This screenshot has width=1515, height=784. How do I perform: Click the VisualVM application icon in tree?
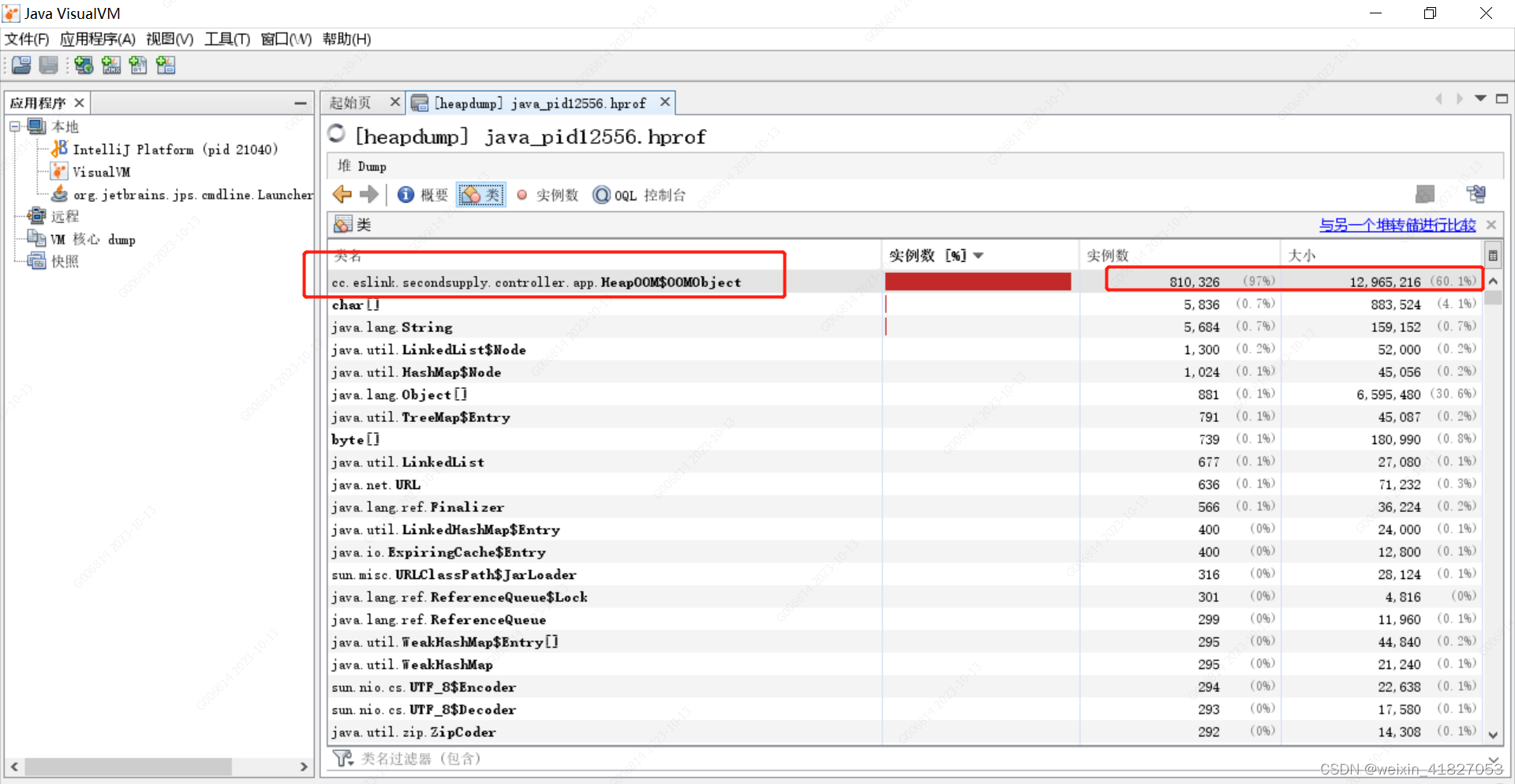(x=59, y=171)
